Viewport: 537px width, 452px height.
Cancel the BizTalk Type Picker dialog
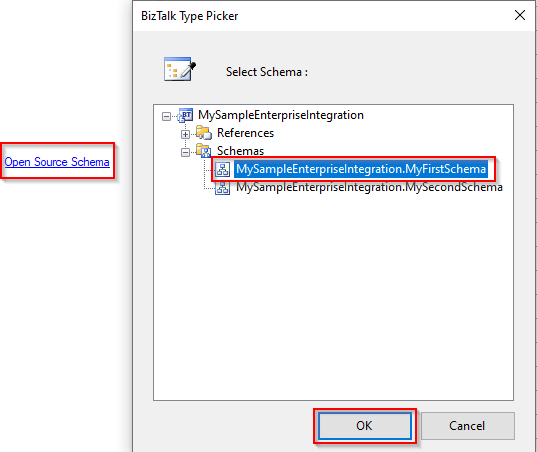pos(467,426)
